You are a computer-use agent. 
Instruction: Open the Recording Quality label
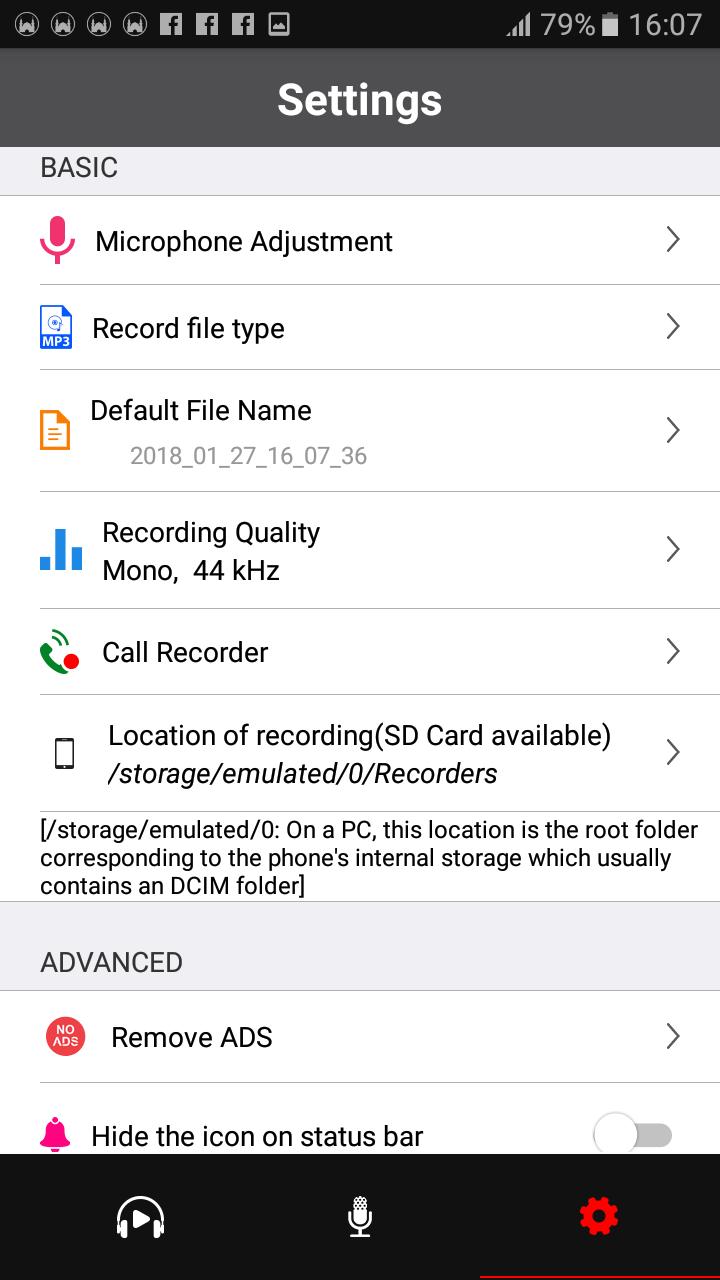coord(211,533)
